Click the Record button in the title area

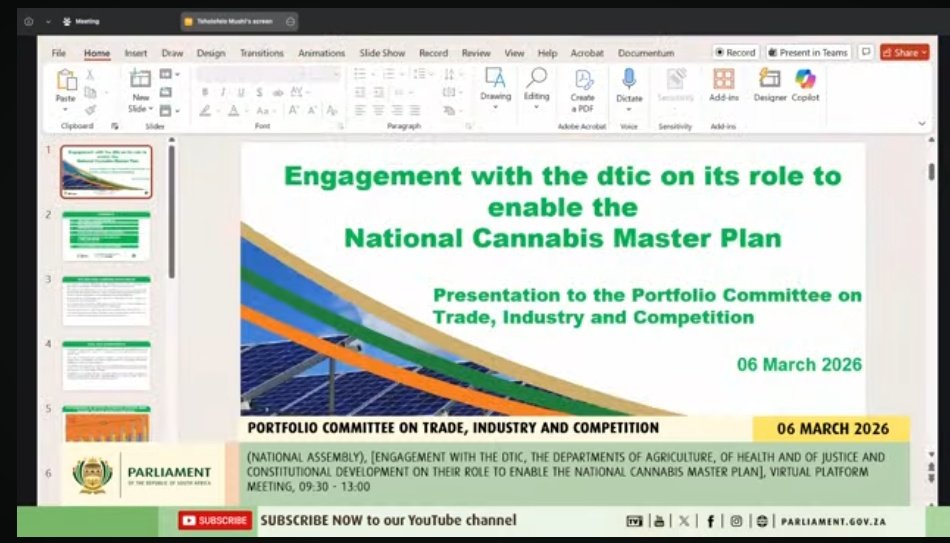point(736,53)
